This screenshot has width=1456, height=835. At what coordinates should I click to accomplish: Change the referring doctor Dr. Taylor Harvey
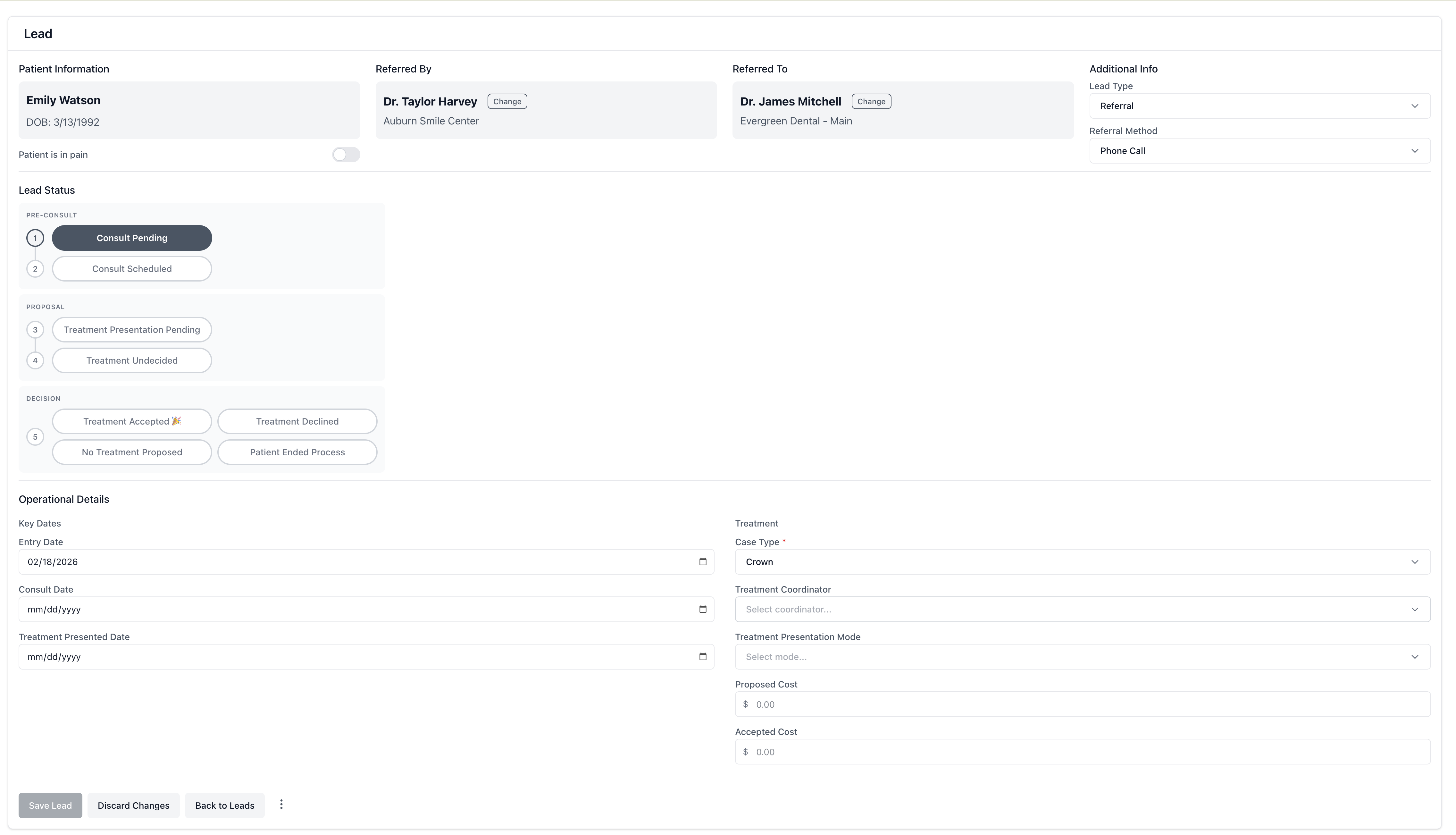tap(507, 101)
